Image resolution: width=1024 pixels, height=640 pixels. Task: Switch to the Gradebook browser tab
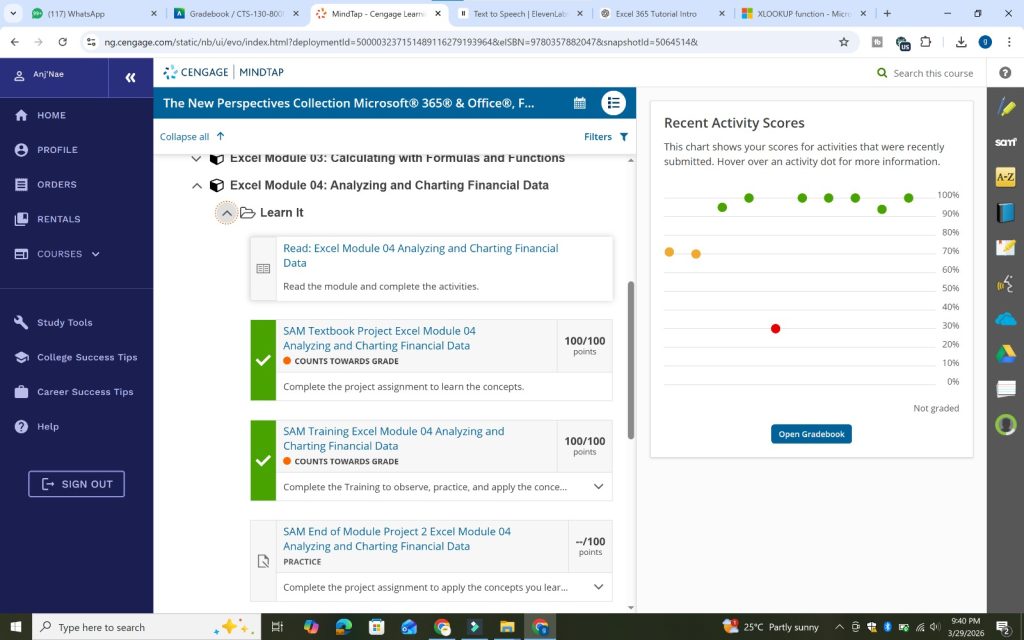[x=237, y=13]
